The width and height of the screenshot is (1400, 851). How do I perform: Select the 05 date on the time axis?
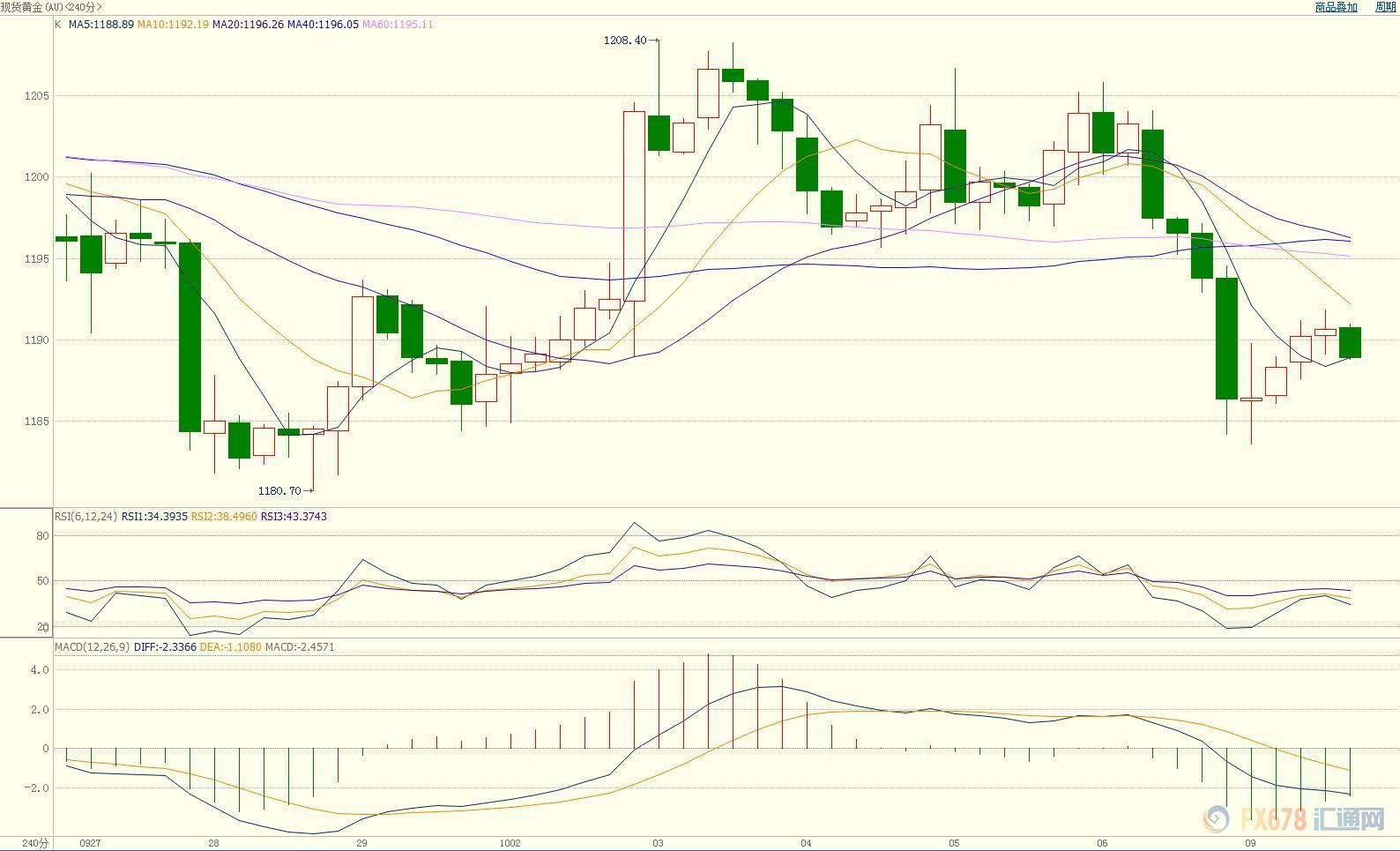click(x=954, y=844)
